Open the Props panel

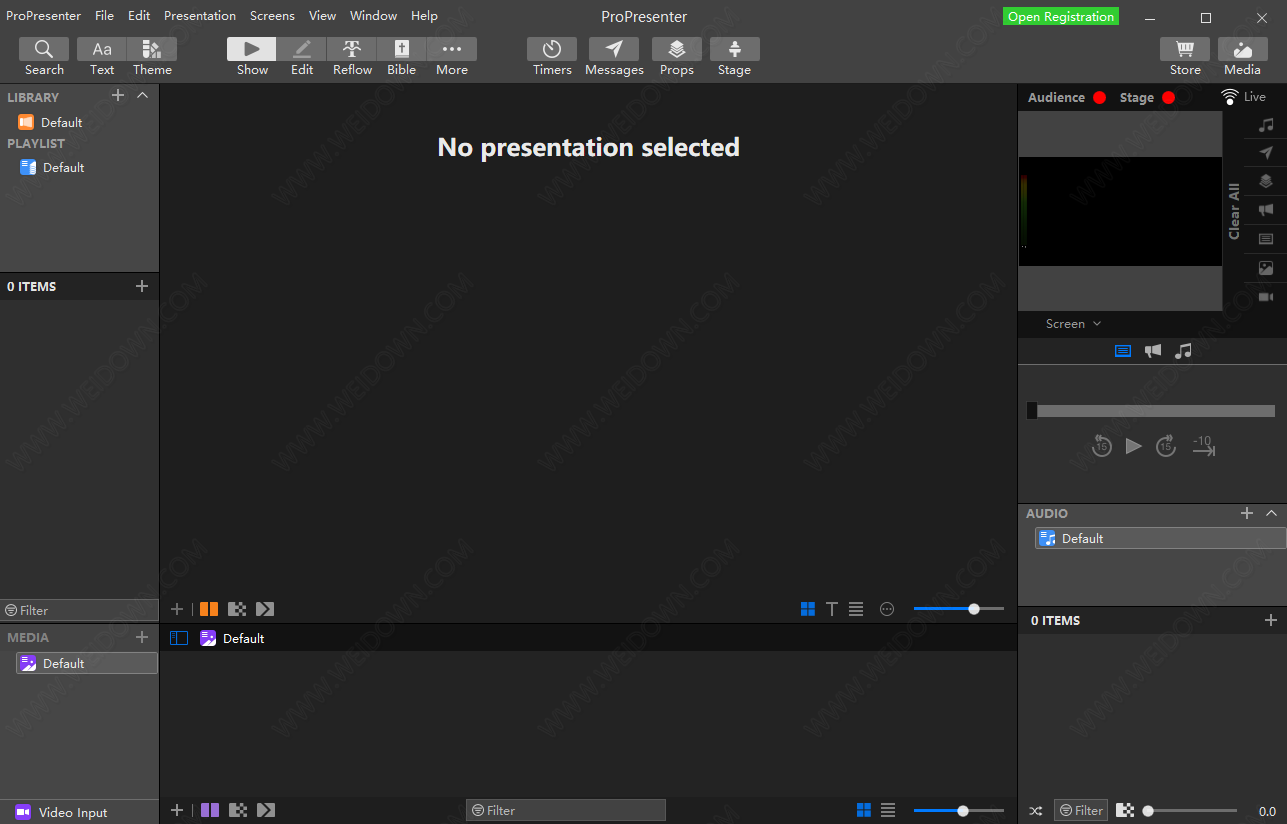point(677,57)
